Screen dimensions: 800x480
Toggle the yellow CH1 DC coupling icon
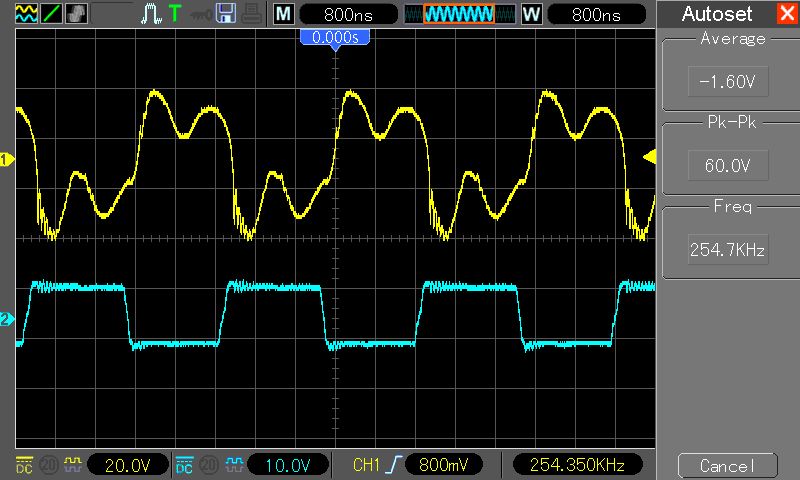(x=24, y=464)
